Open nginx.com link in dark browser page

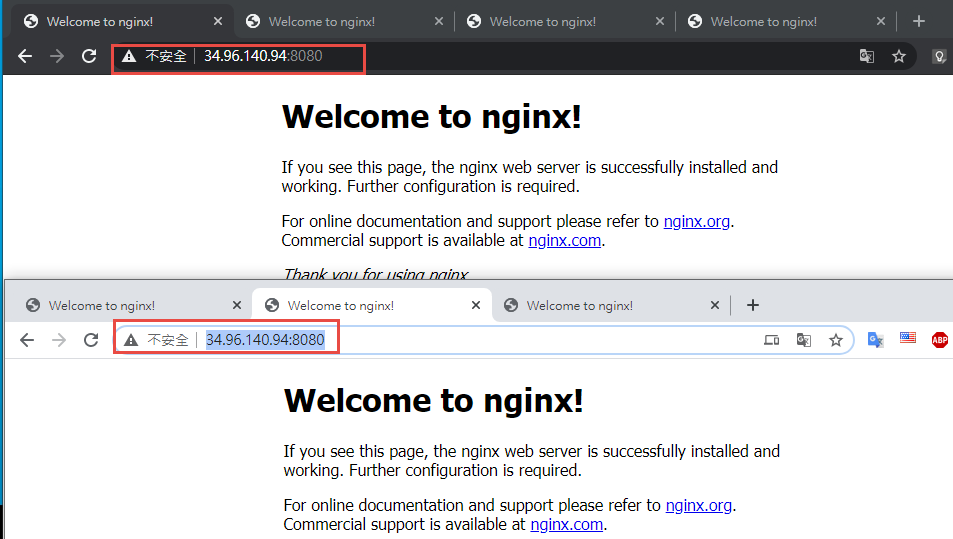point(565,241)
